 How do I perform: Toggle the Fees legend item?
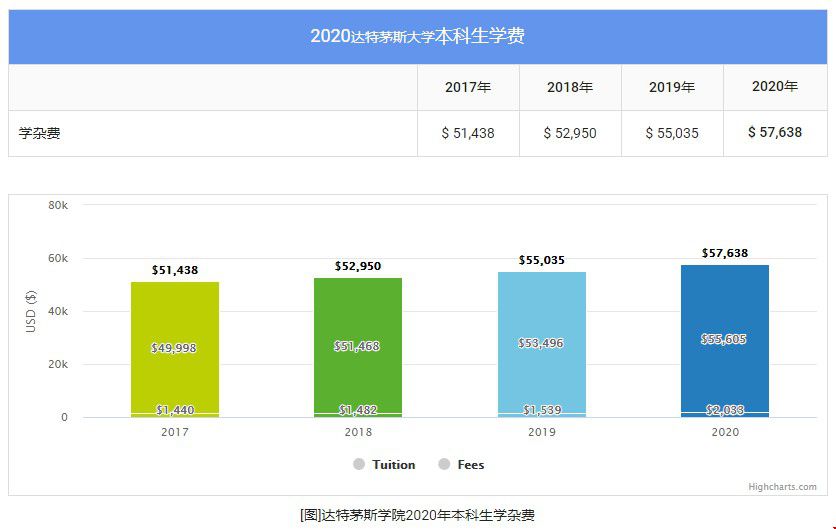[461, 464]
